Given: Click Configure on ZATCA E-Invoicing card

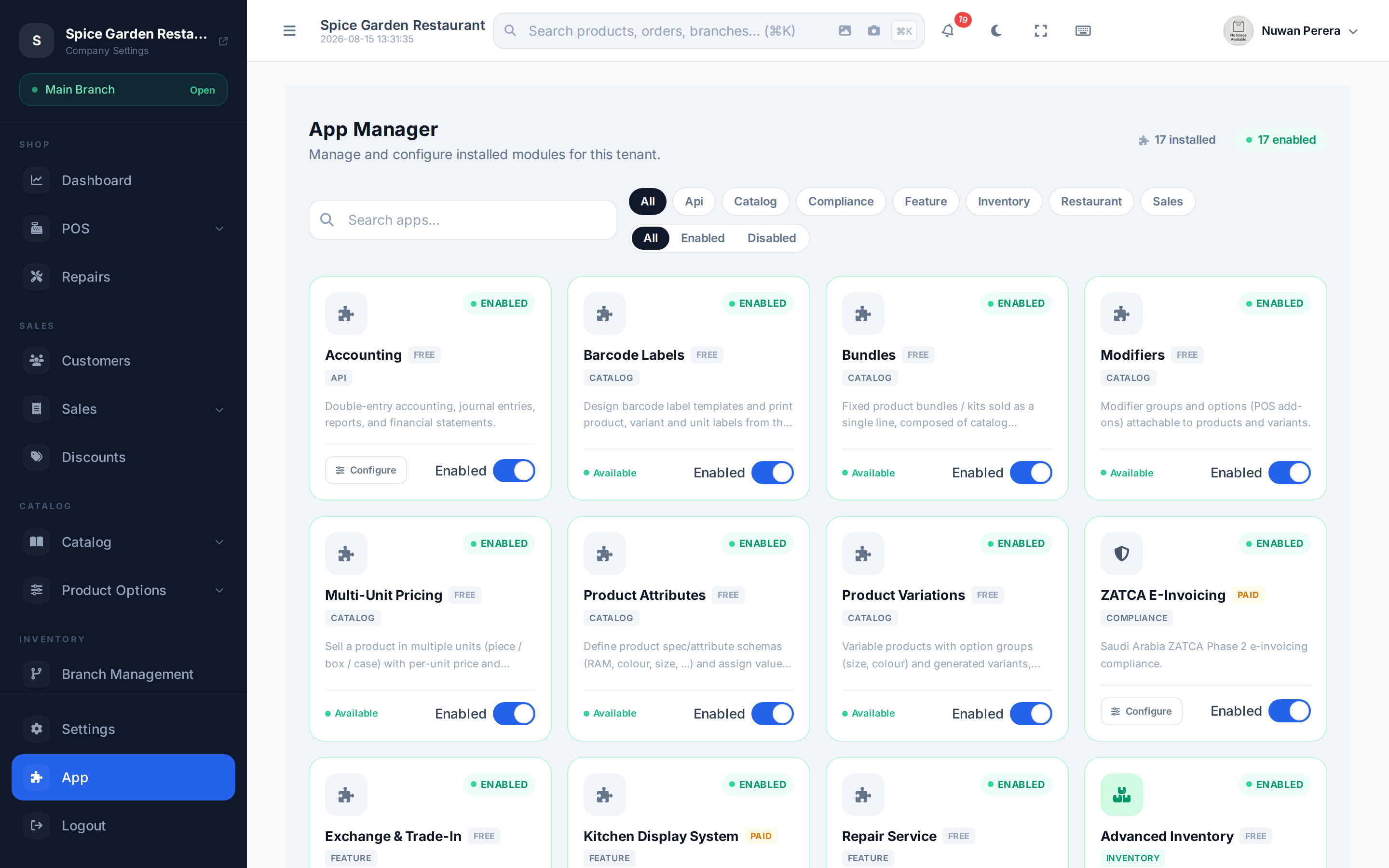Looking at the screenshot, I should 1141,711.
